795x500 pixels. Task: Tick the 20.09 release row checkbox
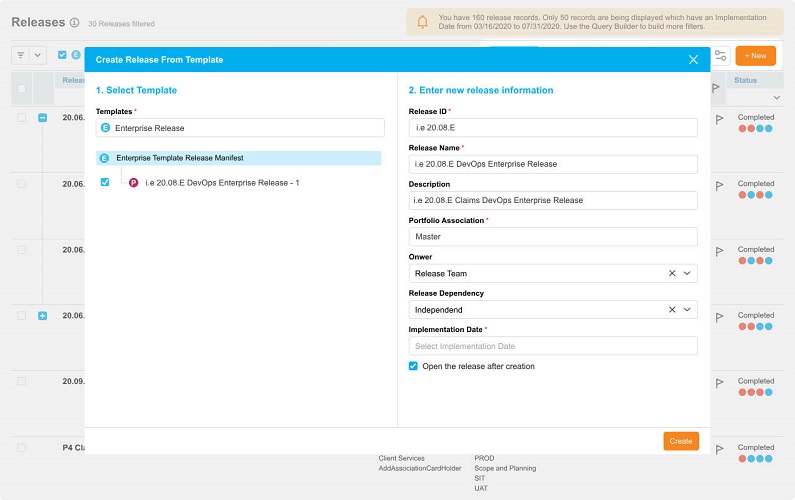(x=21, y=381)
